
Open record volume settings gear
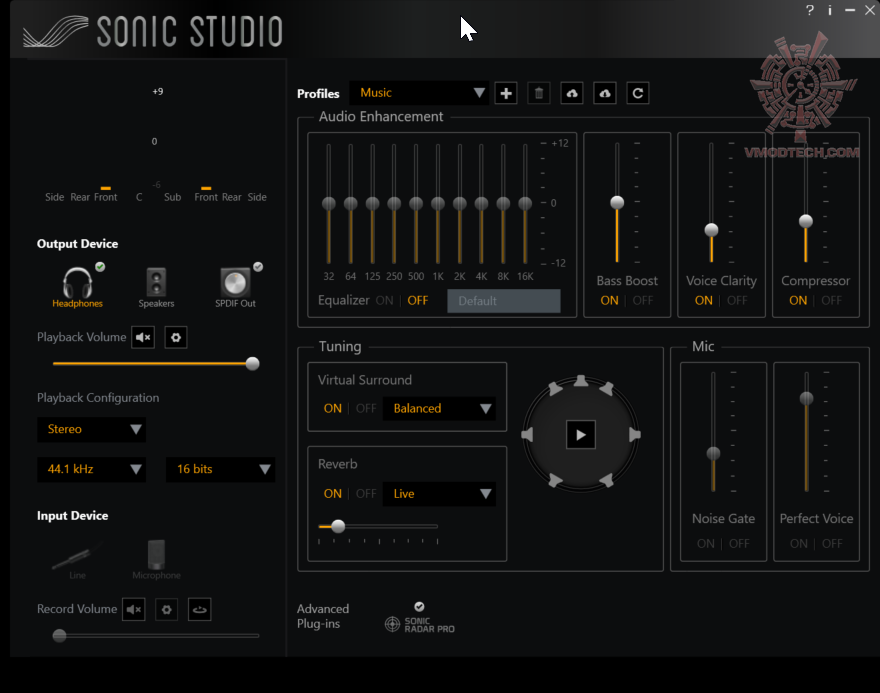tap(167, 609)
